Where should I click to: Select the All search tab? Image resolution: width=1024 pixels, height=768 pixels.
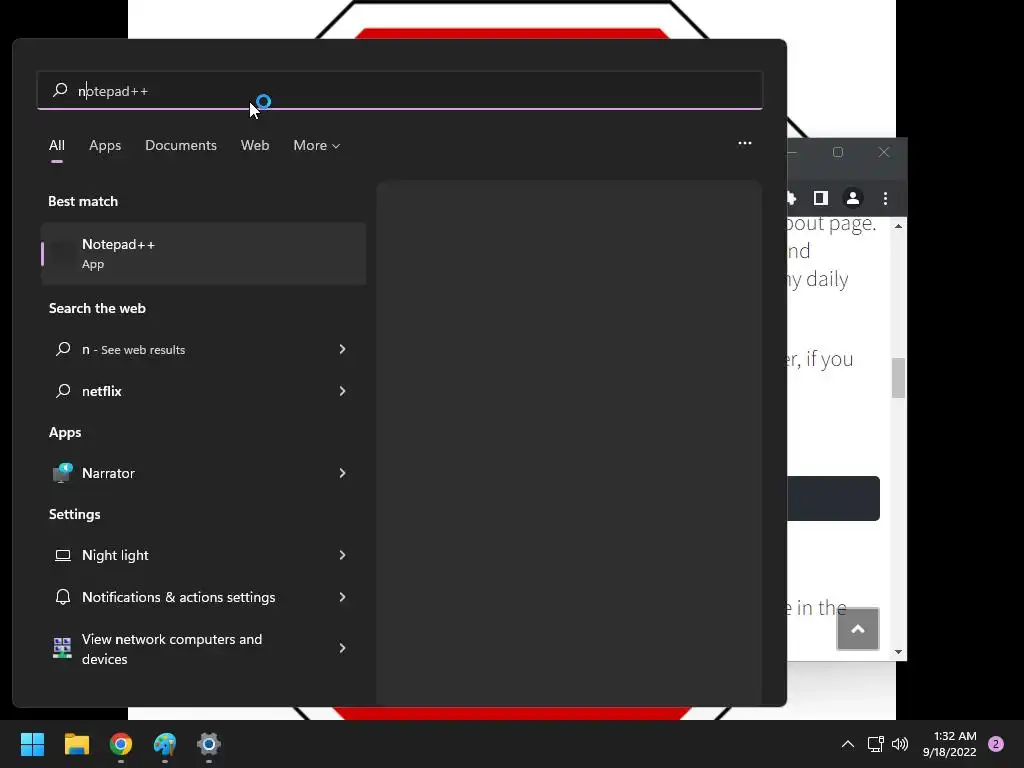[x=57, y=145]
